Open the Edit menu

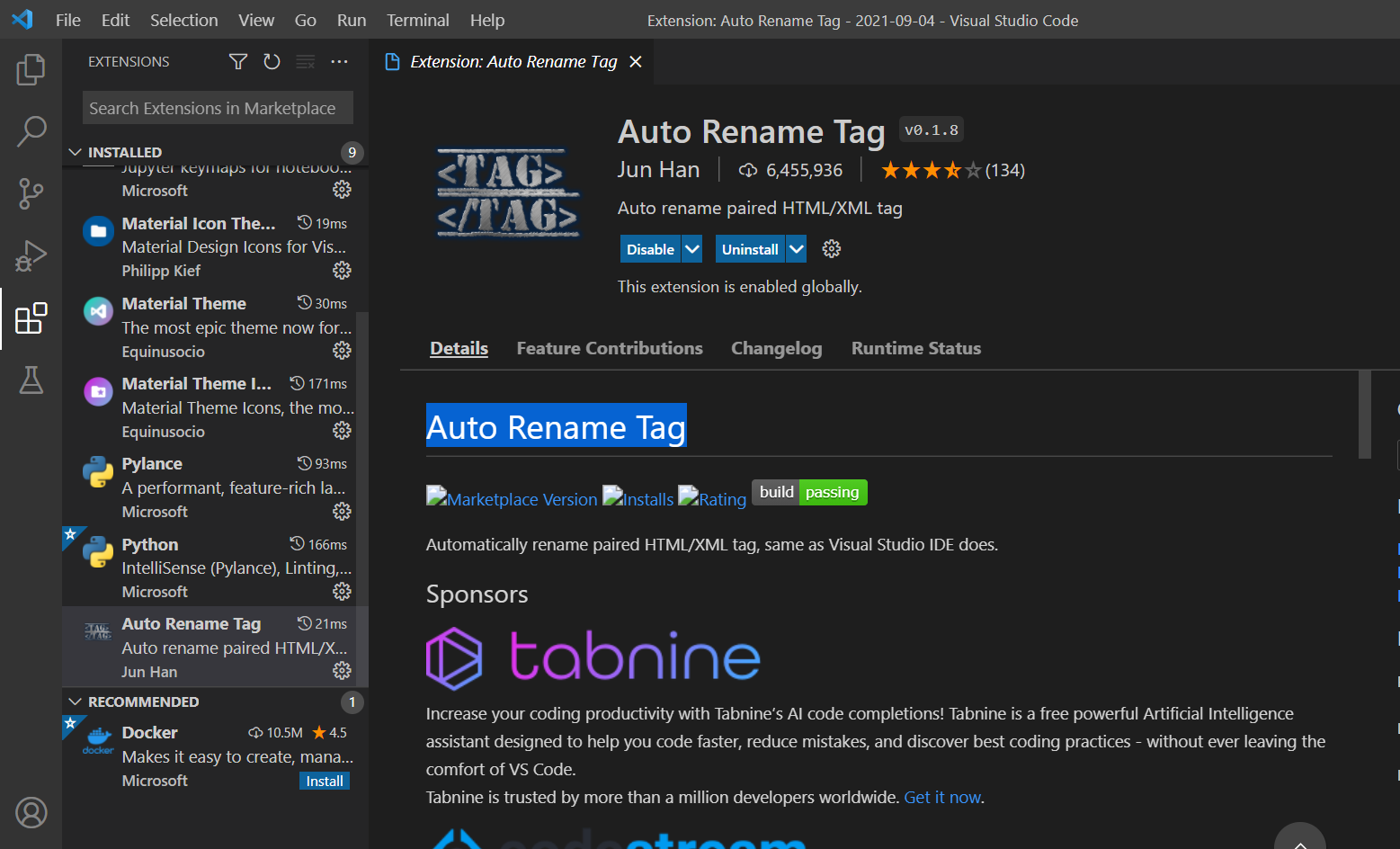(x=115, y=20)
